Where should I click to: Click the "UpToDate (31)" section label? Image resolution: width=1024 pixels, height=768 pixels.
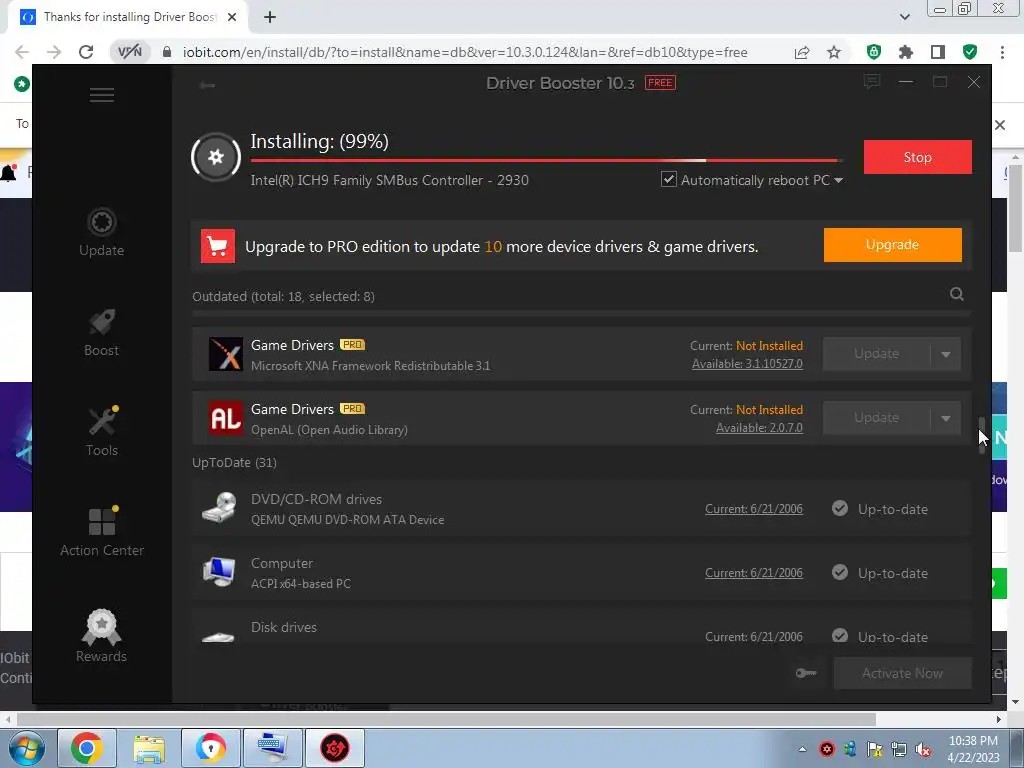tap(234, 462)
